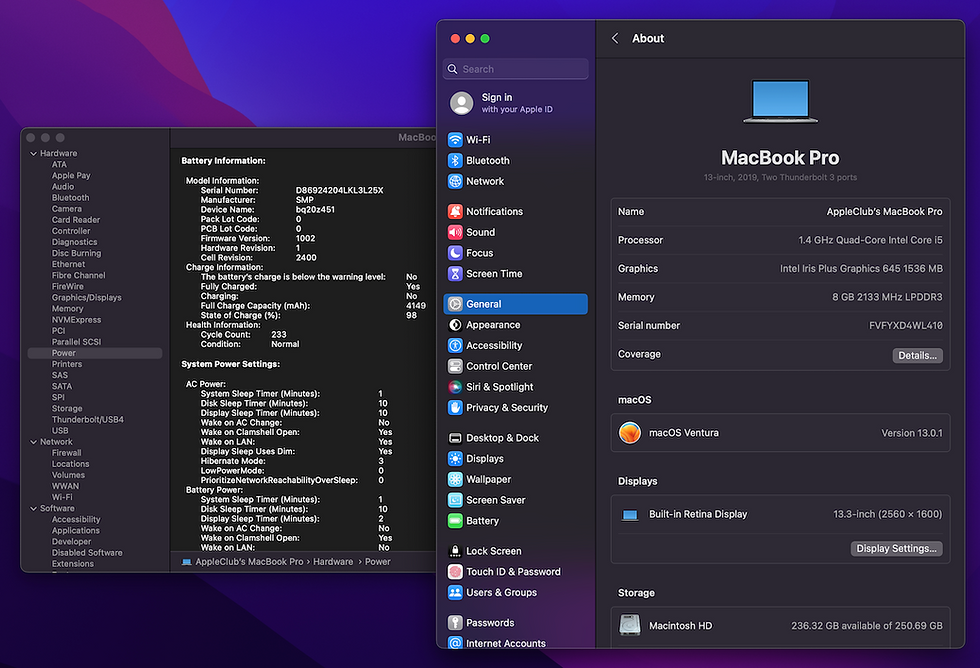Select Wi-Fi under Network in System Information
The height and width of the screenshot is (668, 980).
tap(62, 497)
